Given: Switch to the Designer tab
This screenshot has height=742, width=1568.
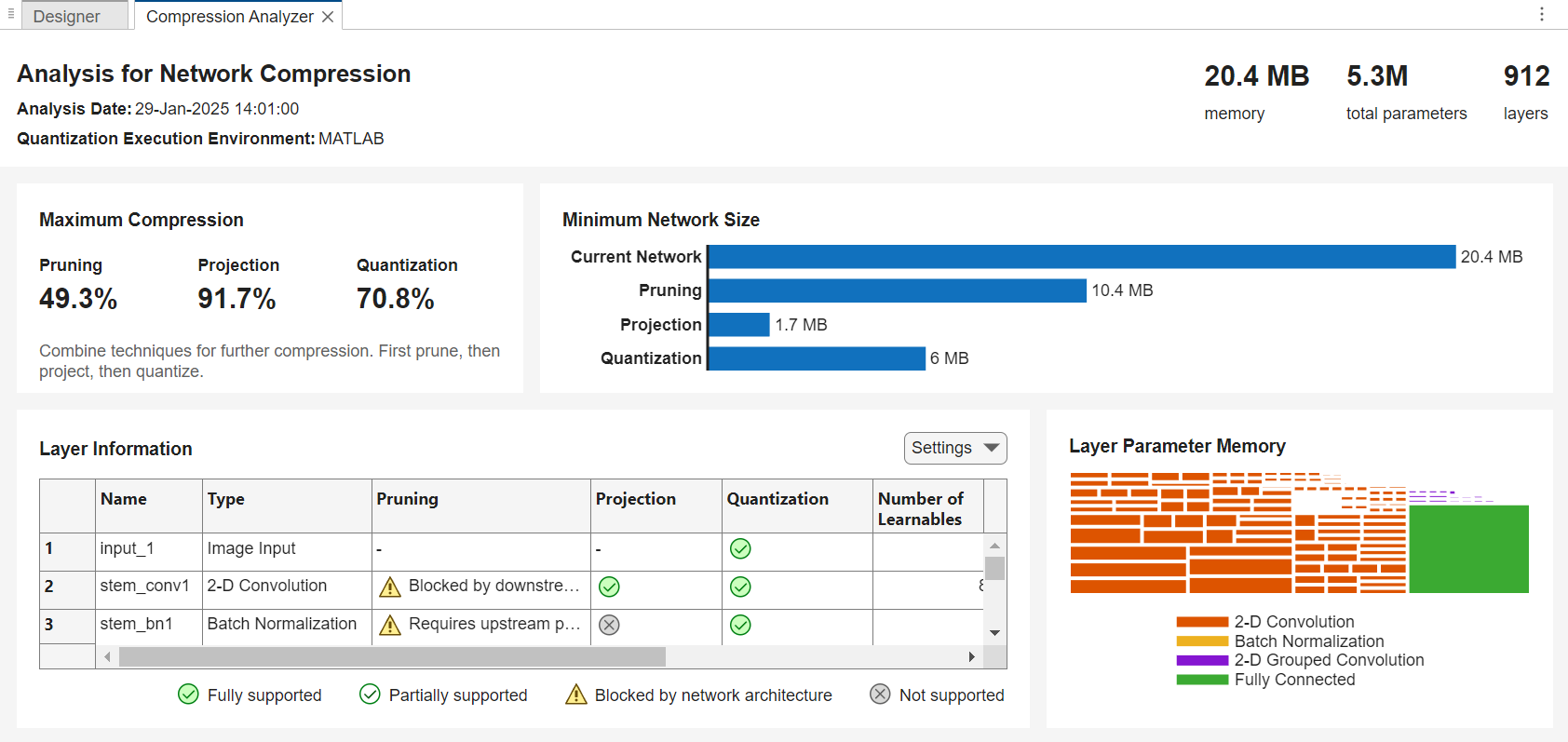Looking at the screenshot, I should [x=67, y=17].
